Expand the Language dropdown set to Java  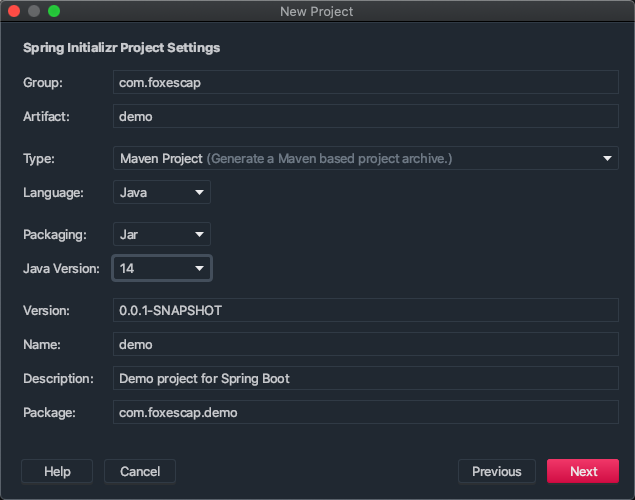tap(161, 192)
